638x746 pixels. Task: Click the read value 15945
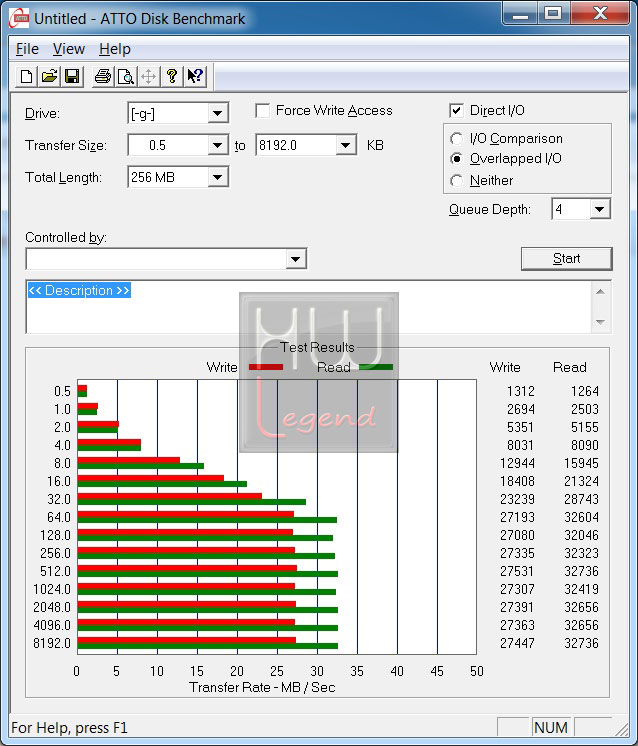[x=581, y=463]
